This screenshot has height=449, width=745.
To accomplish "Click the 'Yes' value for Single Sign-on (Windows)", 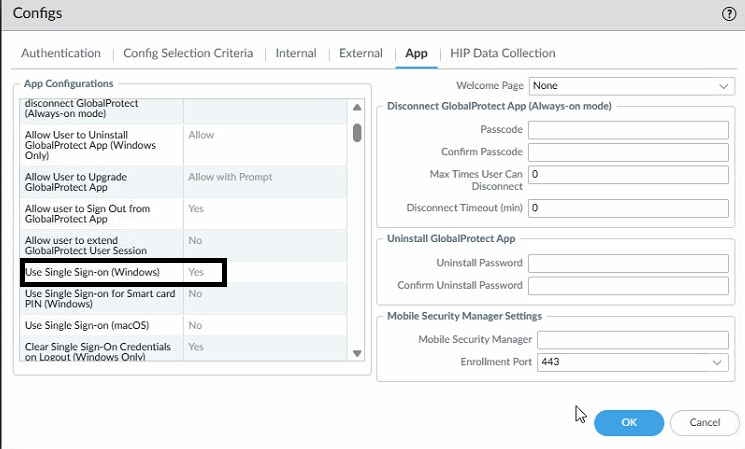I will pyautogui.click(x=196, y=272).
